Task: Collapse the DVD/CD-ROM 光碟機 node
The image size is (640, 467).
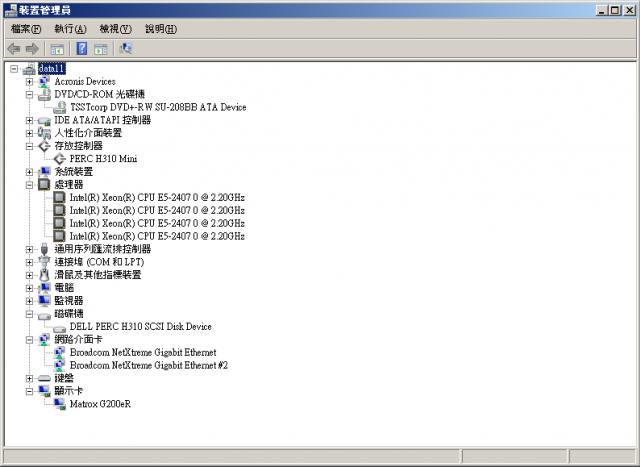Action: coord(29,94)
